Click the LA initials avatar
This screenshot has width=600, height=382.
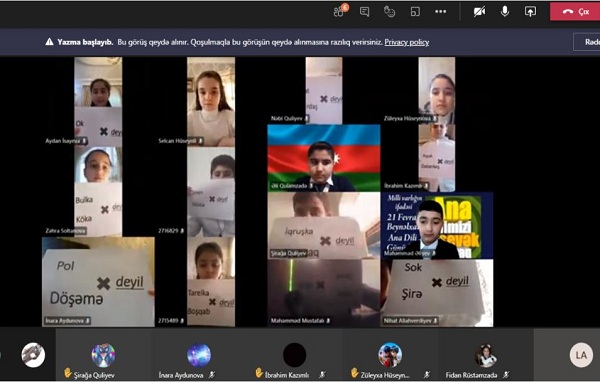[581, 355]
